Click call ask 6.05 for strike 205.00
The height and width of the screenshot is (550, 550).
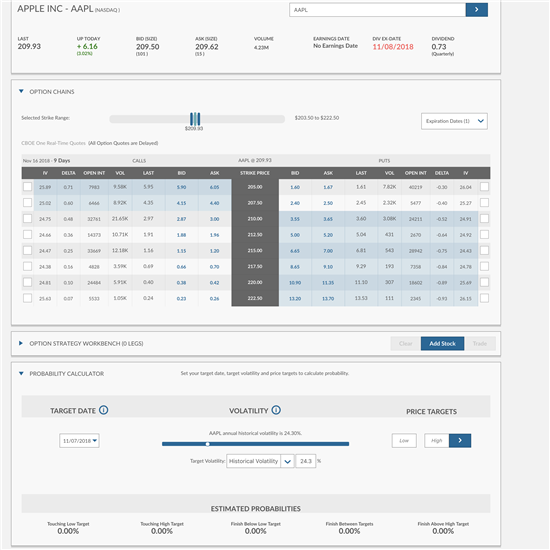click(214, 187)
